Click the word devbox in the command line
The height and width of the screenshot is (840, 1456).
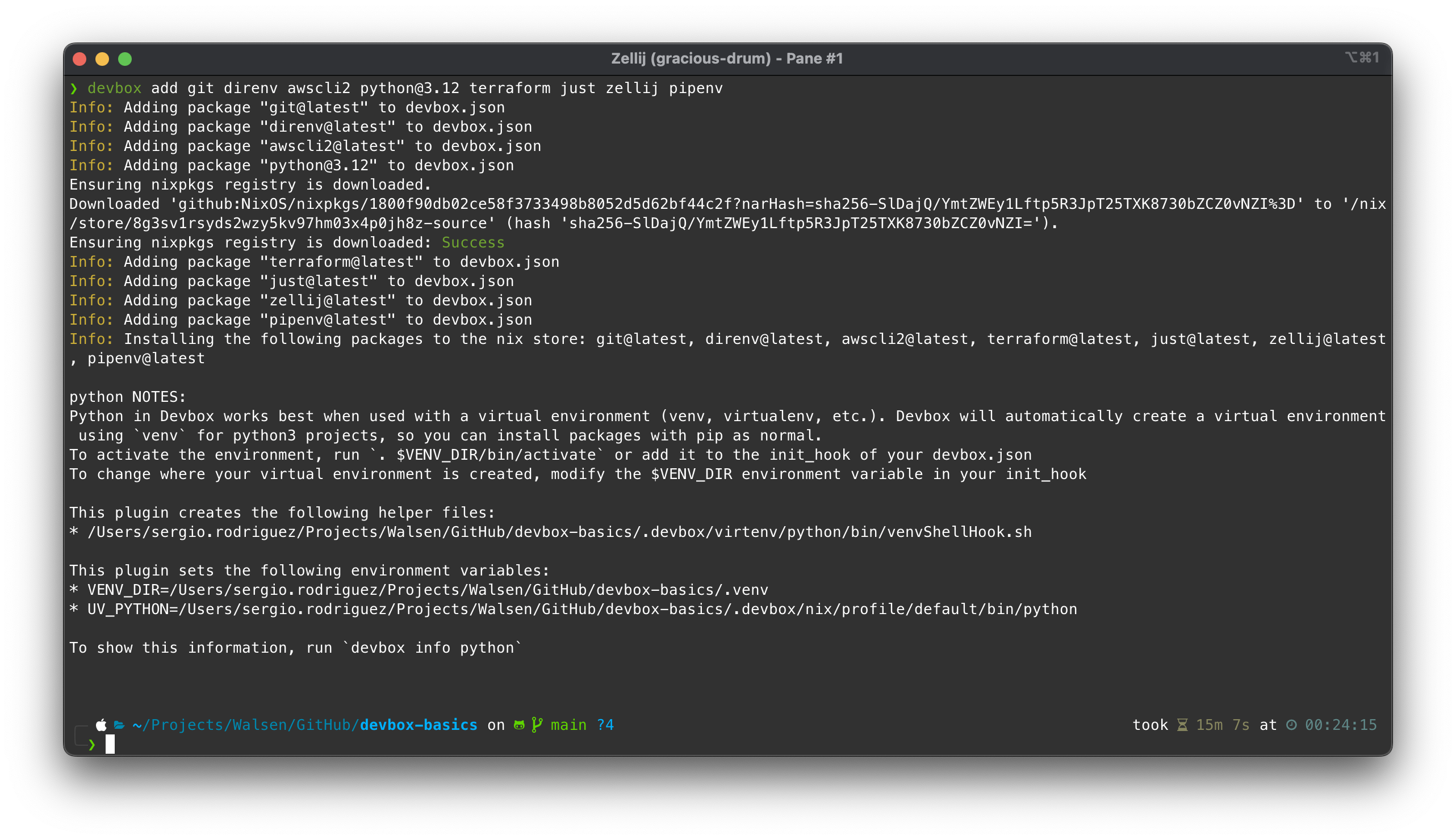pos(114,89)
